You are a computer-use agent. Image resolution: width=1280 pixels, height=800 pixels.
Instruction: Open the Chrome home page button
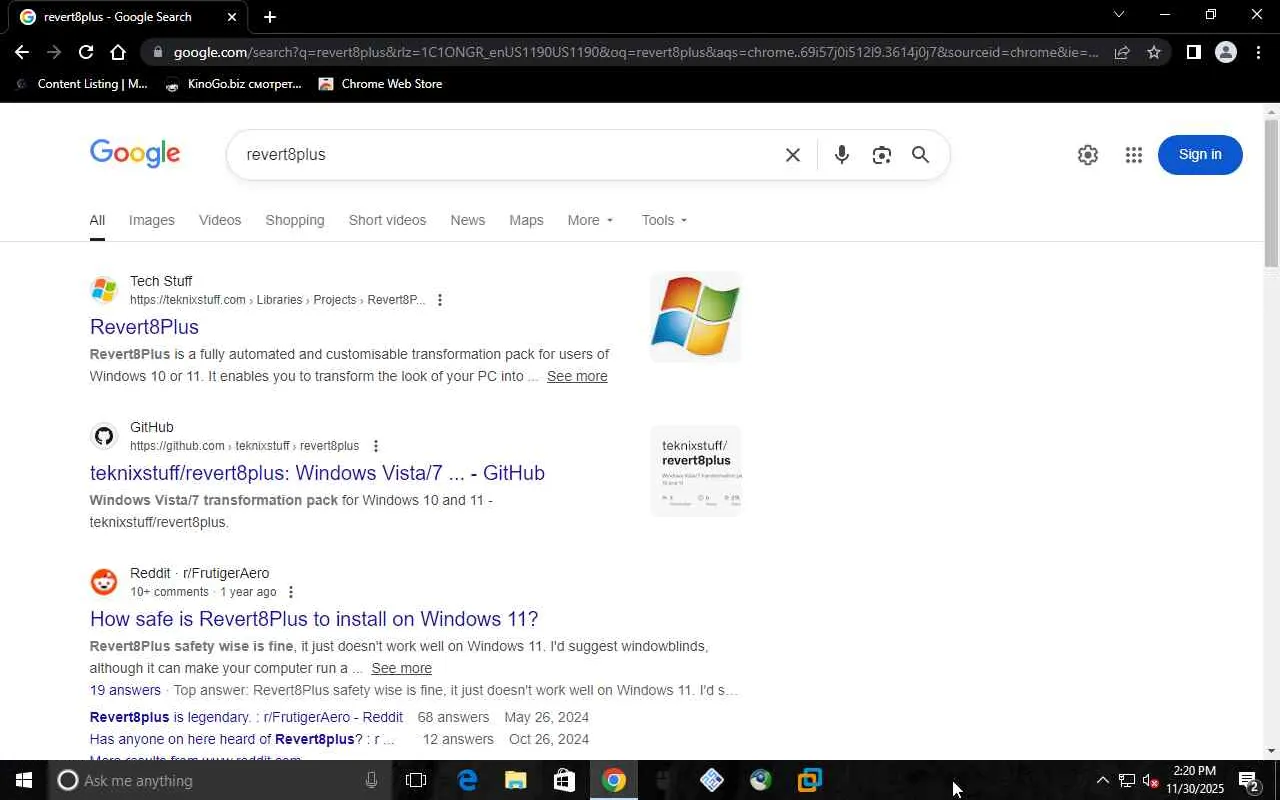coord(118,52)
